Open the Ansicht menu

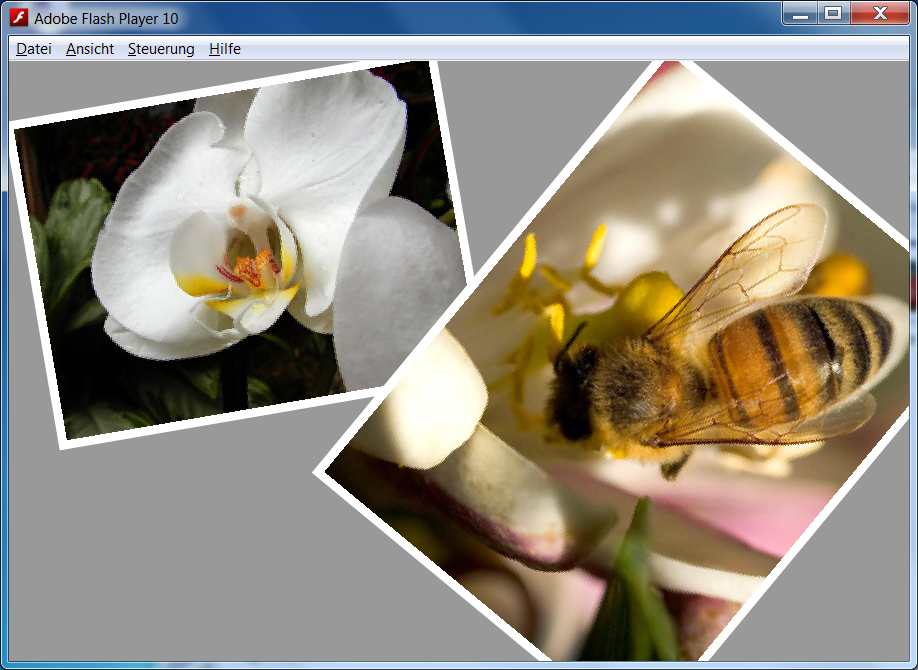(90, 49)
